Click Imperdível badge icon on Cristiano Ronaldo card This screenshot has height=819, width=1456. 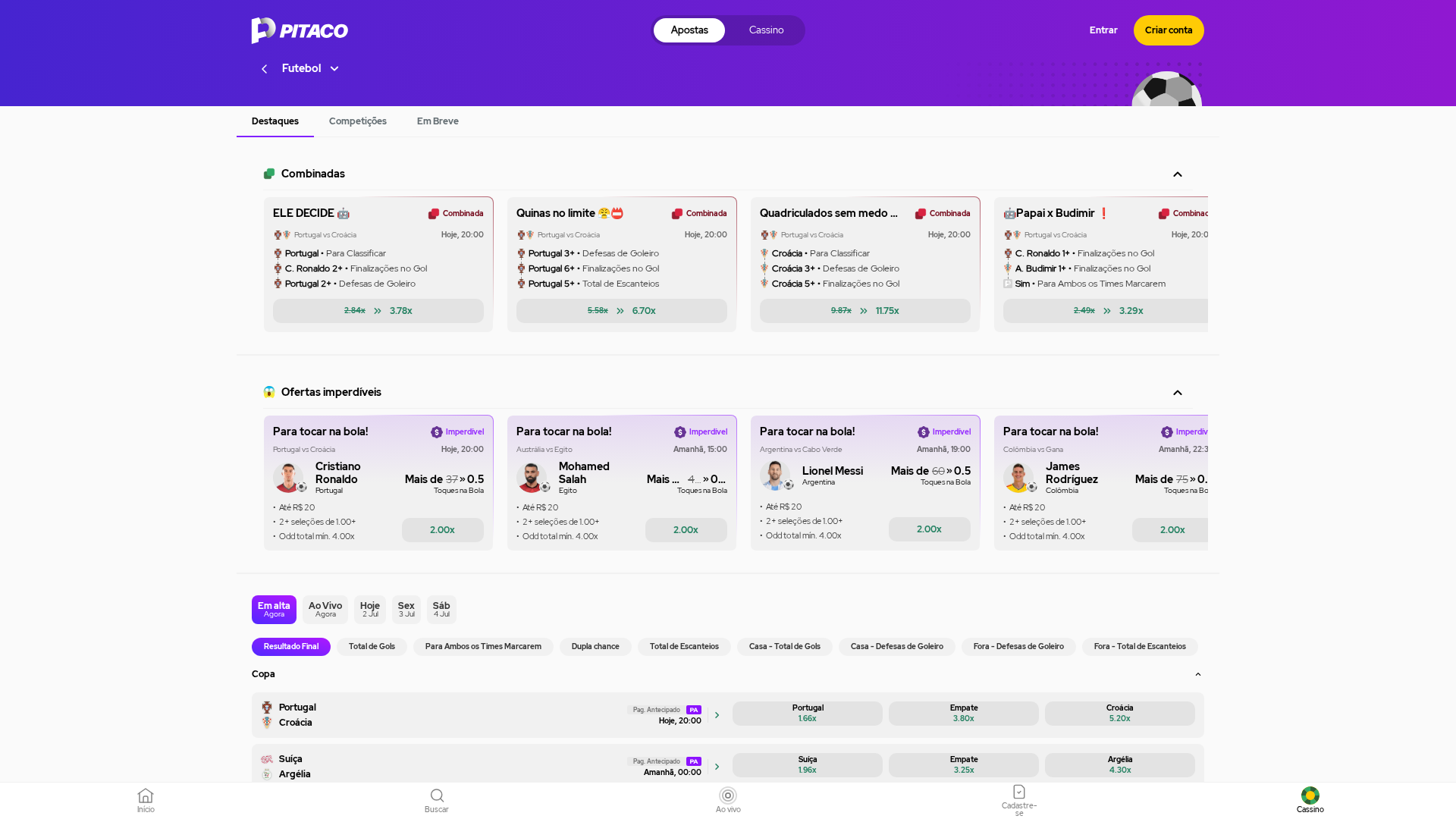(437, 432)
